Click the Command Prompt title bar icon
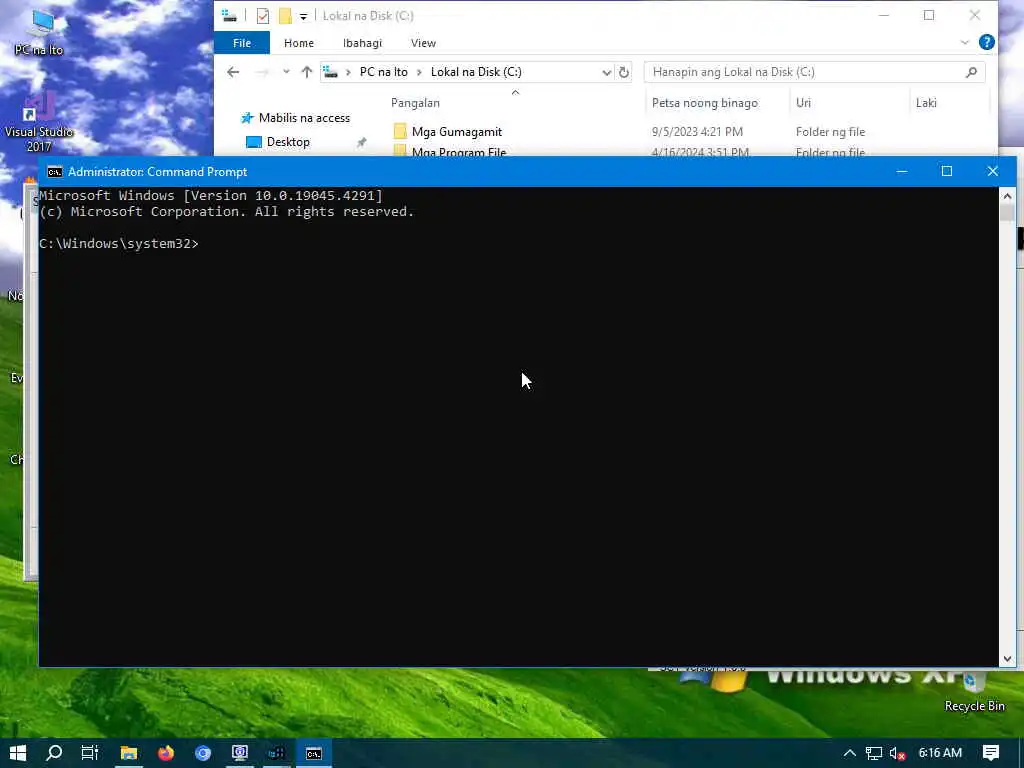Viewport: 1024px width, 768px height. (55, 172)
